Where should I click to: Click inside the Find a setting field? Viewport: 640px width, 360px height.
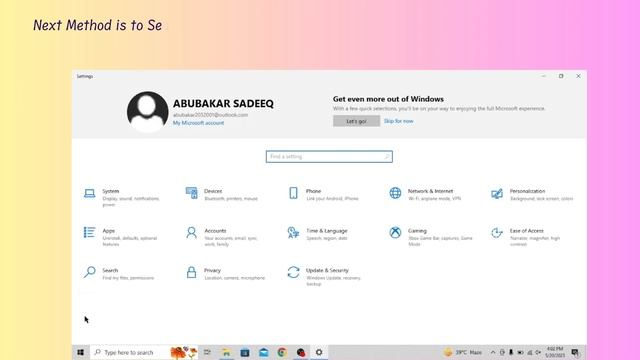329,157
